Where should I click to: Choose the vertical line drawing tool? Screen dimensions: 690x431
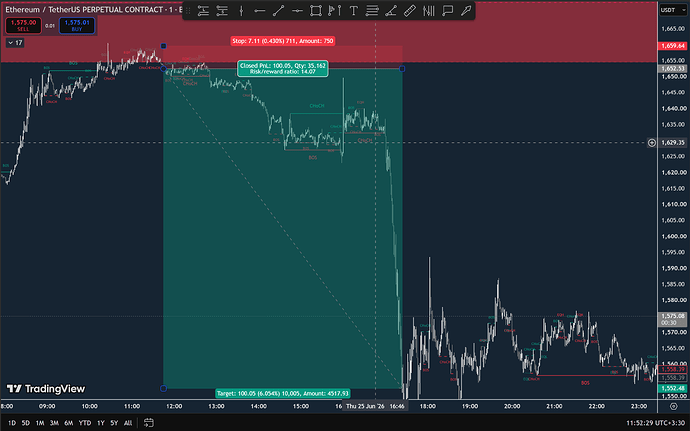pyautogui.click(x=241, y=11)
